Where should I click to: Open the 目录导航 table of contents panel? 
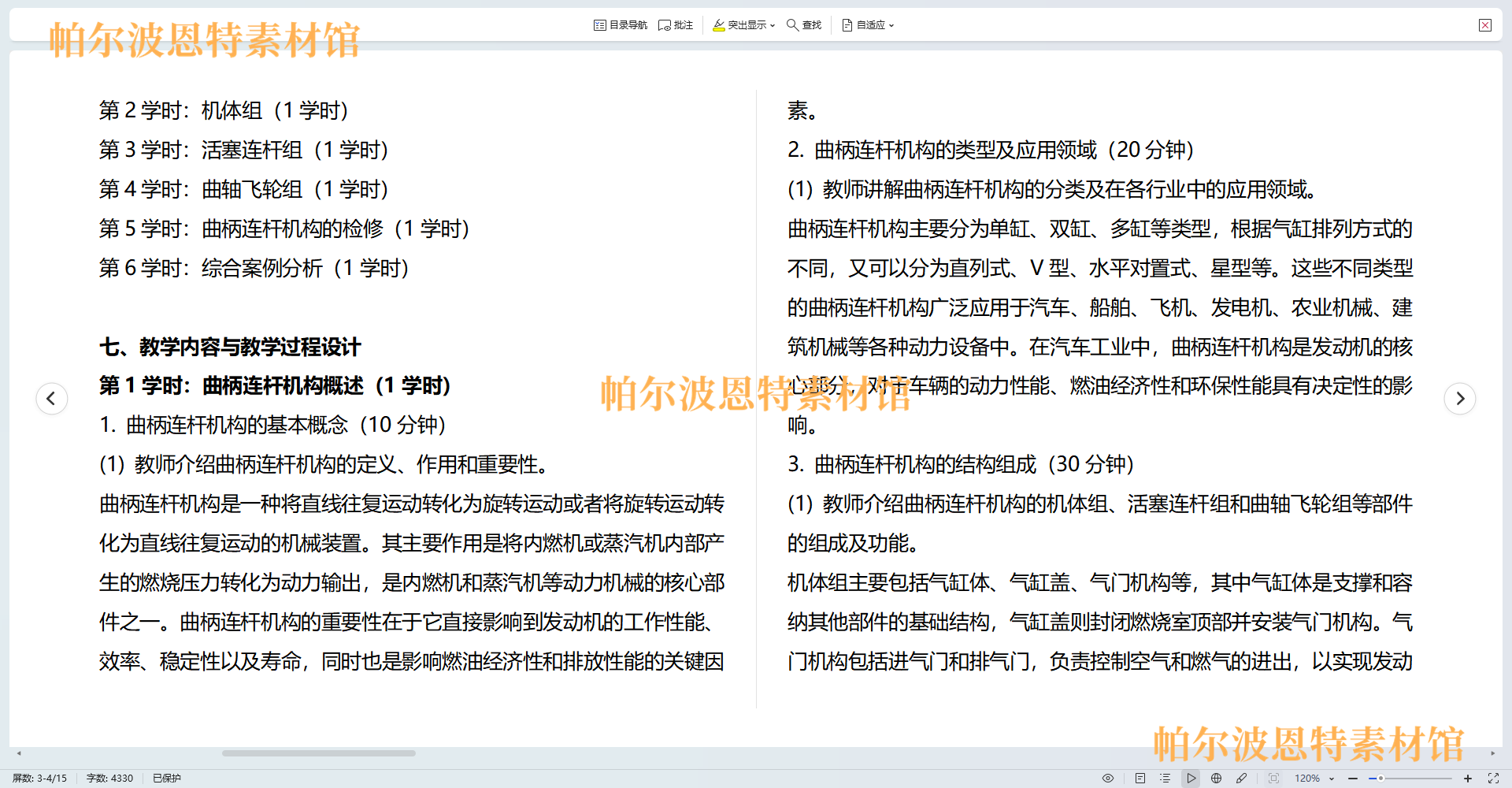click(621, 25)
